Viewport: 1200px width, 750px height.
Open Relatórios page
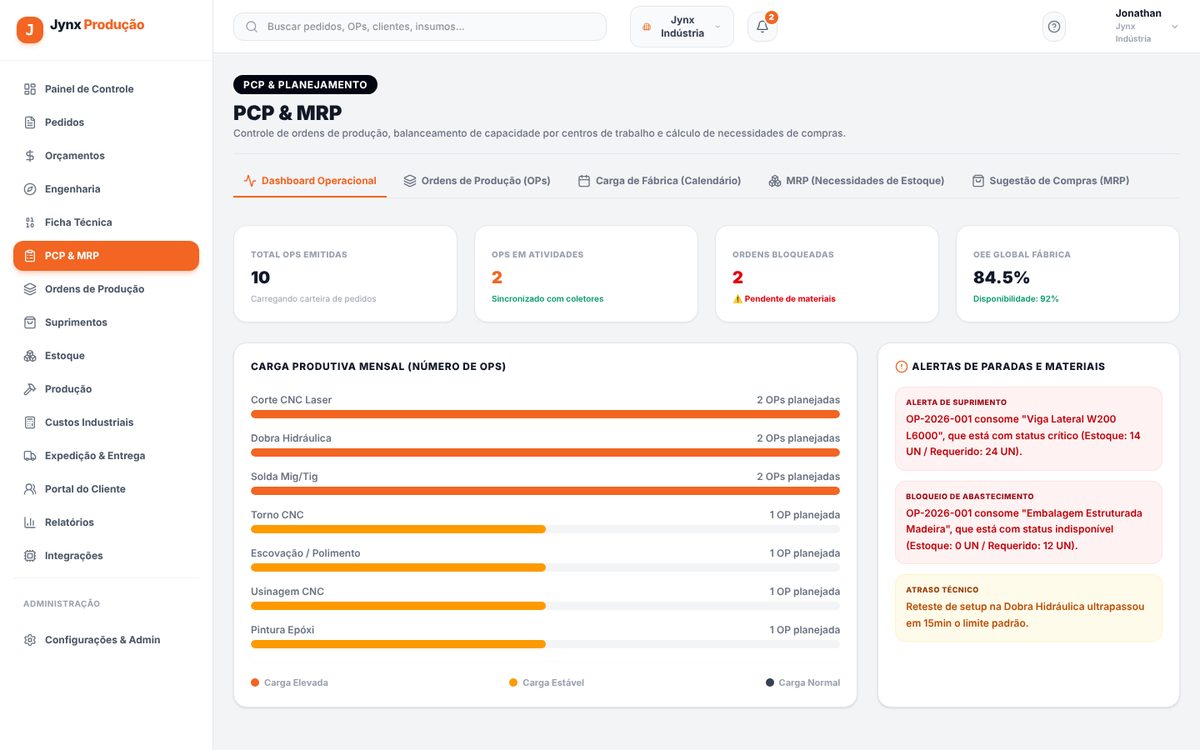coord(106,522)
